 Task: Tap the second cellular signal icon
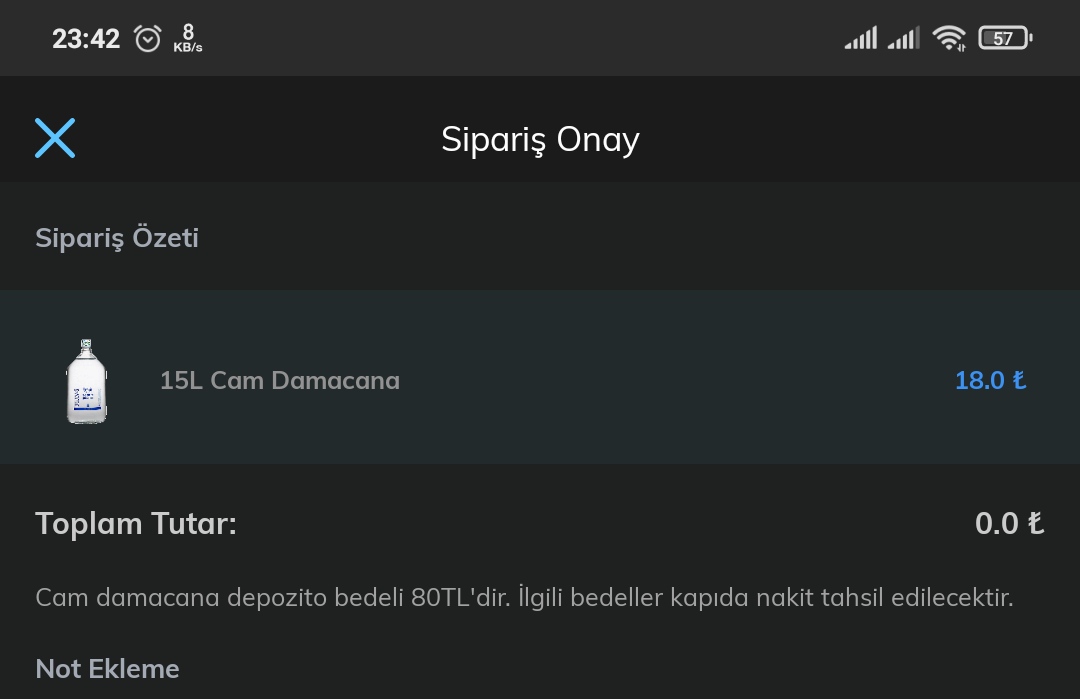click(904, 38)
